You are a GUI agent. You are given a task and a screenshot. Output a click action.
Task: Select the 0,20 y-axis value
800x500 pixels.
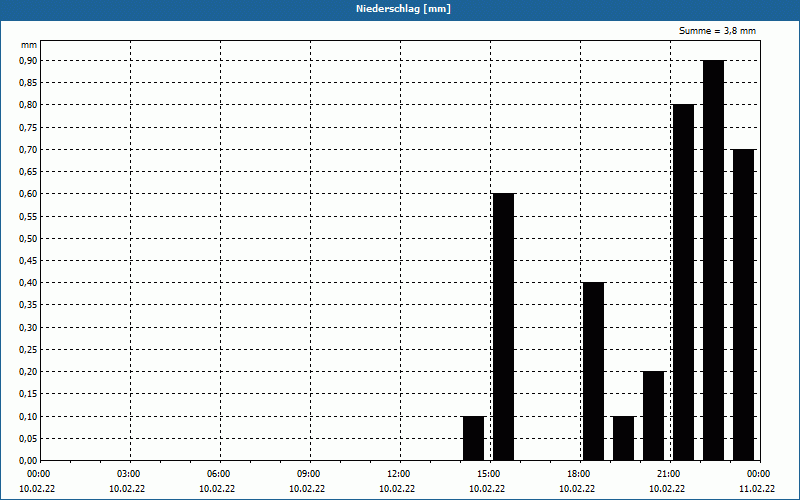click(28, 372)
